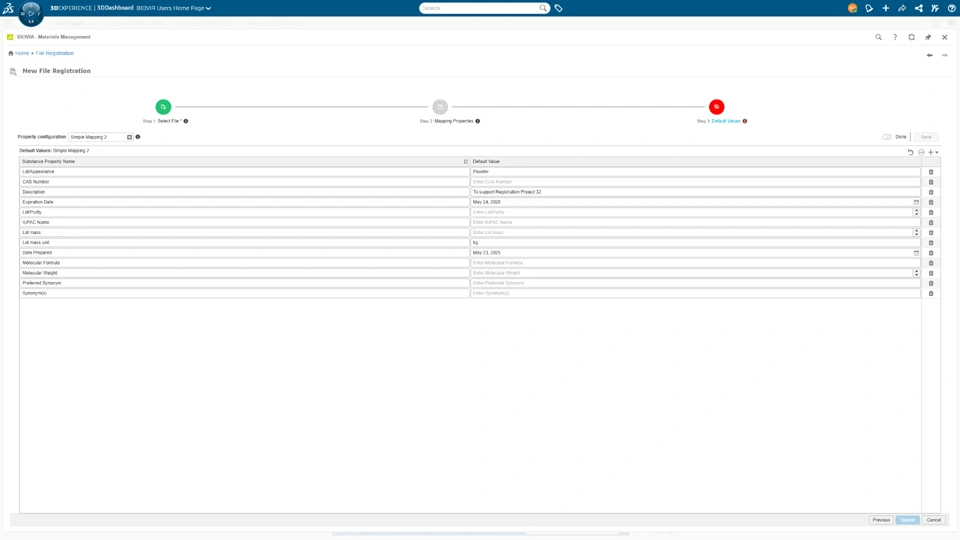Image resolution: width=960 pixels, height=540 pixels.
Task: Open the social network icon in top bar
Action: (x=918, y=8)
